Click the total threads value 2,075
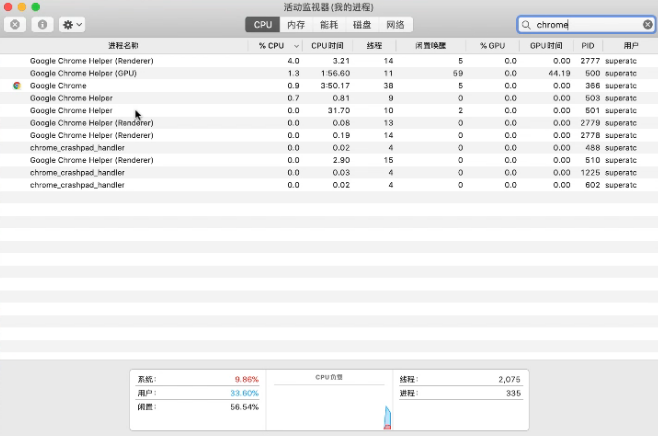Viewport: 658px width, 436px height. point(509,379)
